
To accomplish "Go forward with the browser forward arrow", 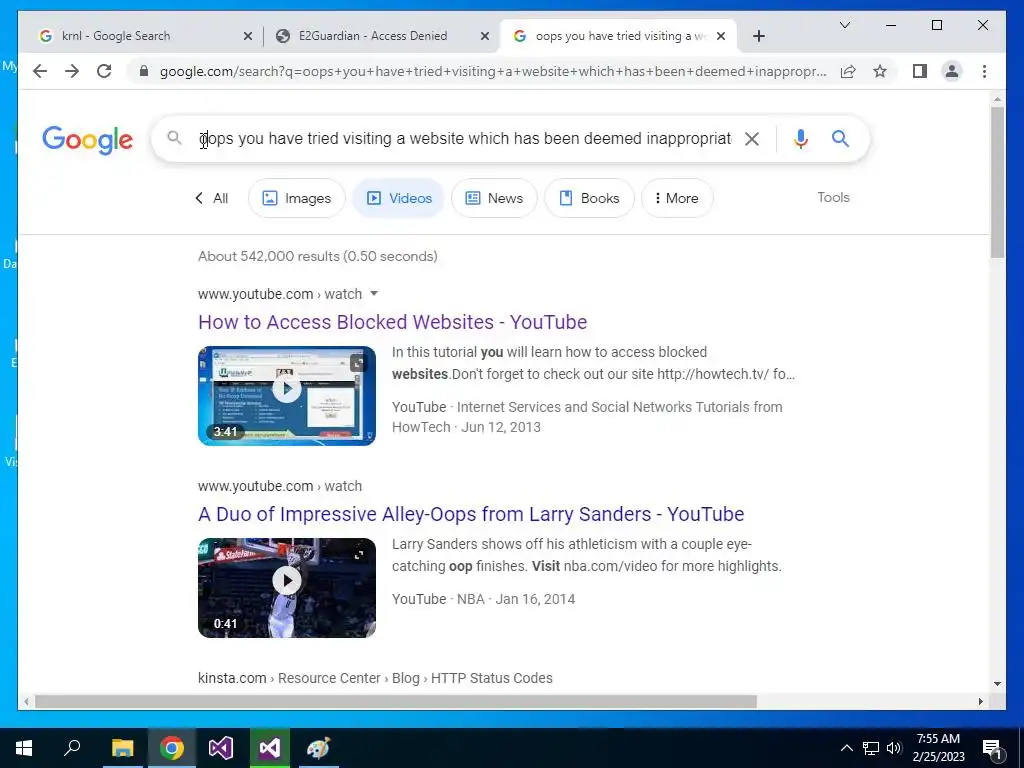I will tap(72, 71).
